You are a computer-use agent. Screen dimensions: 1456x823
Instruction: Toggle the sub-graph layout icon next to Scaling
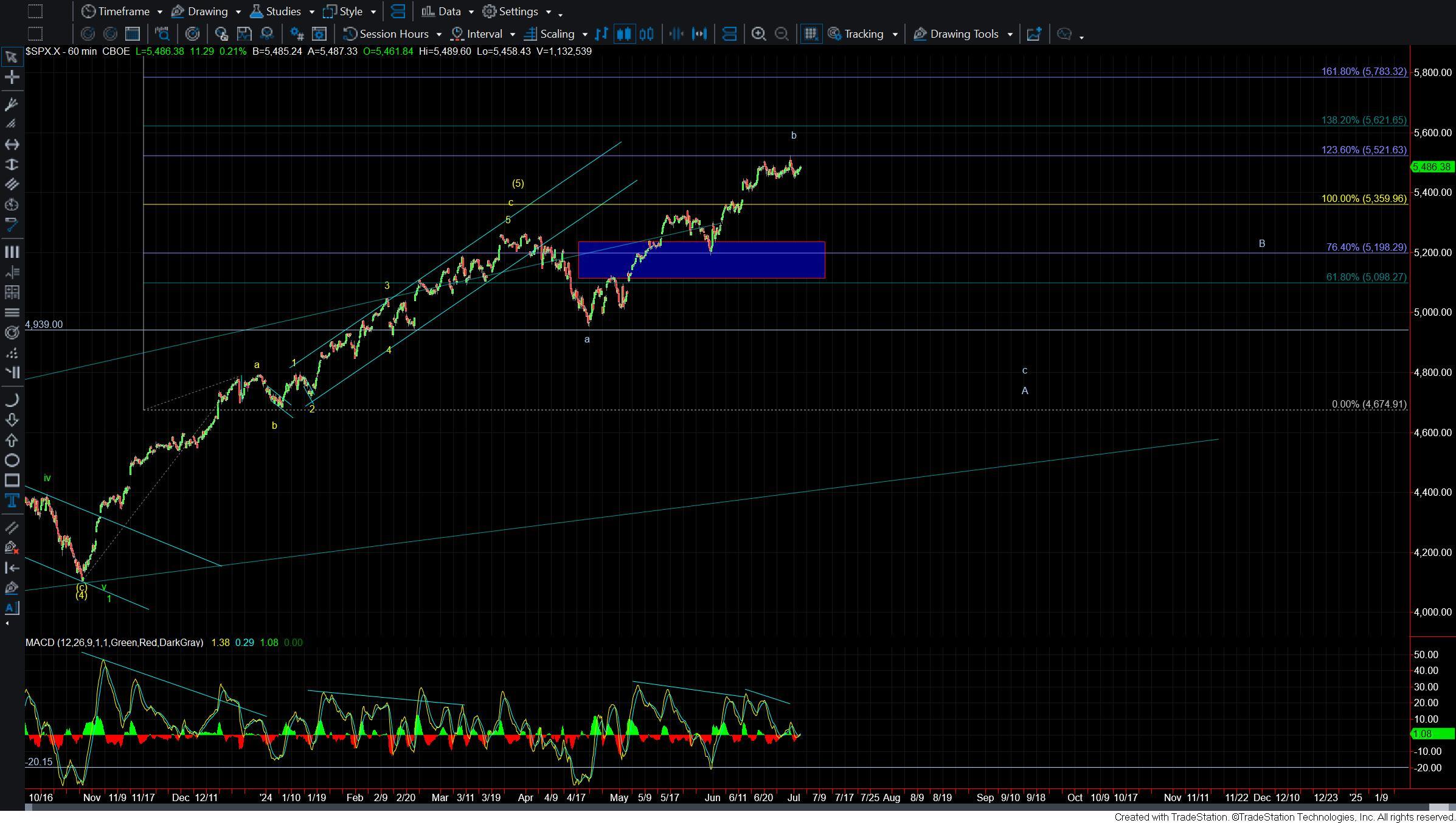point(729,34)
